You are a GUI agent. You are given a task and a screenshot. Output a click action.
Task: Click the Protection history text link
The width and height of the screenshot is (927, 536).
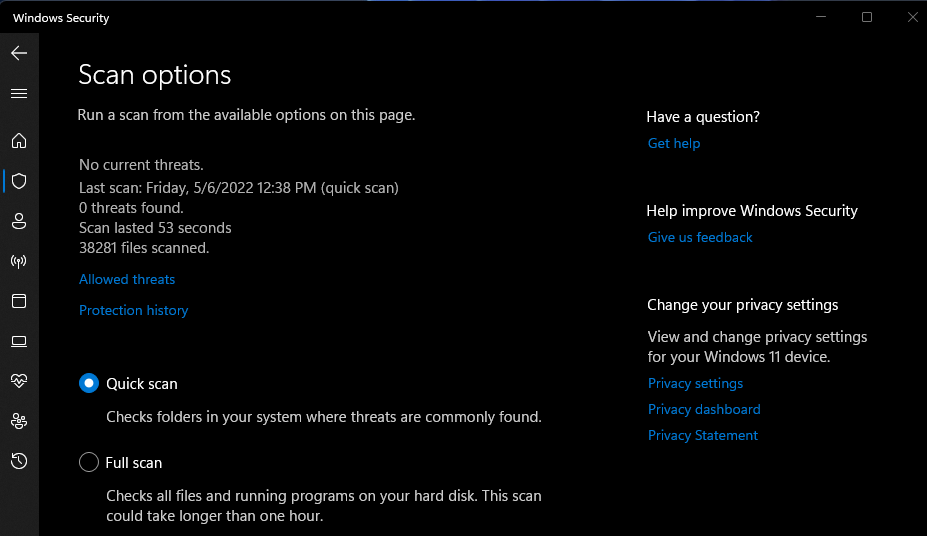[134, 311]
